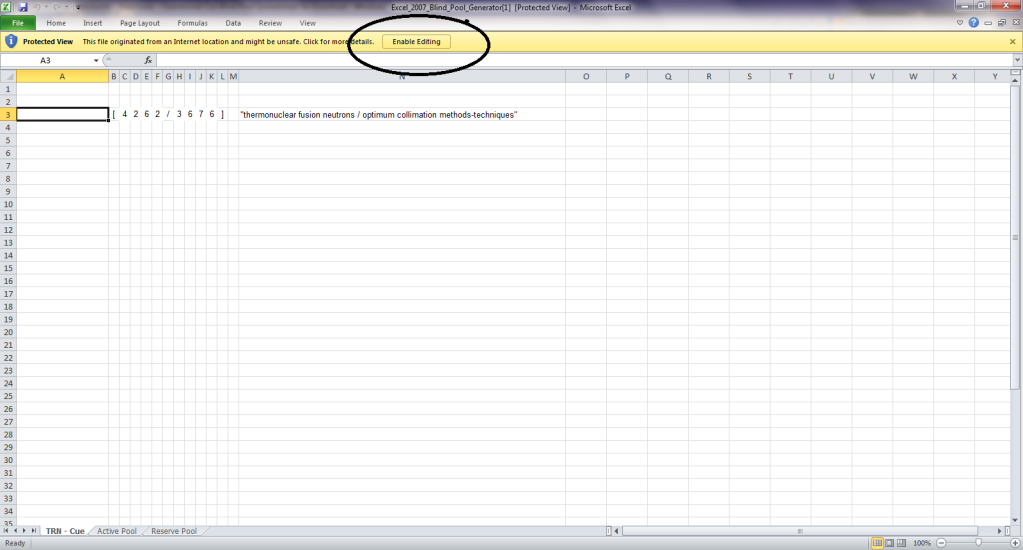Minimize the workbook window inside Excel
1023x550 pixels.
click(988, 23)
